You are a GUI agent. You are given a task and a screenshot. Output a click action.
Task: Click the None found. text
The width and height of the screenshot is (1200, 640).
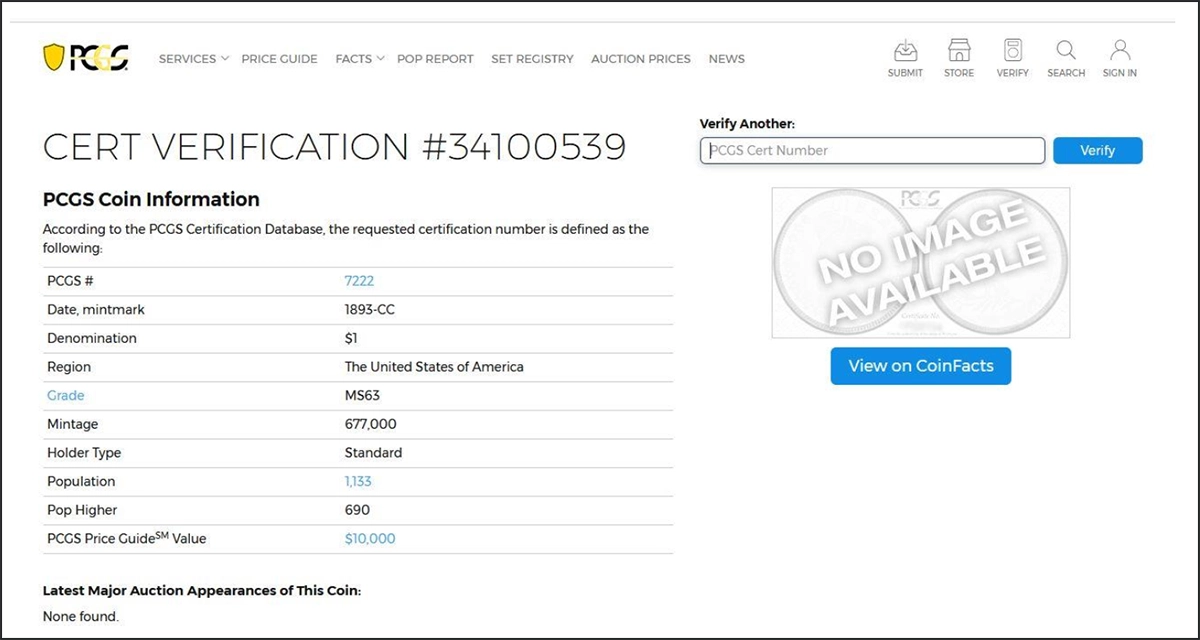[x=81, y=617]
